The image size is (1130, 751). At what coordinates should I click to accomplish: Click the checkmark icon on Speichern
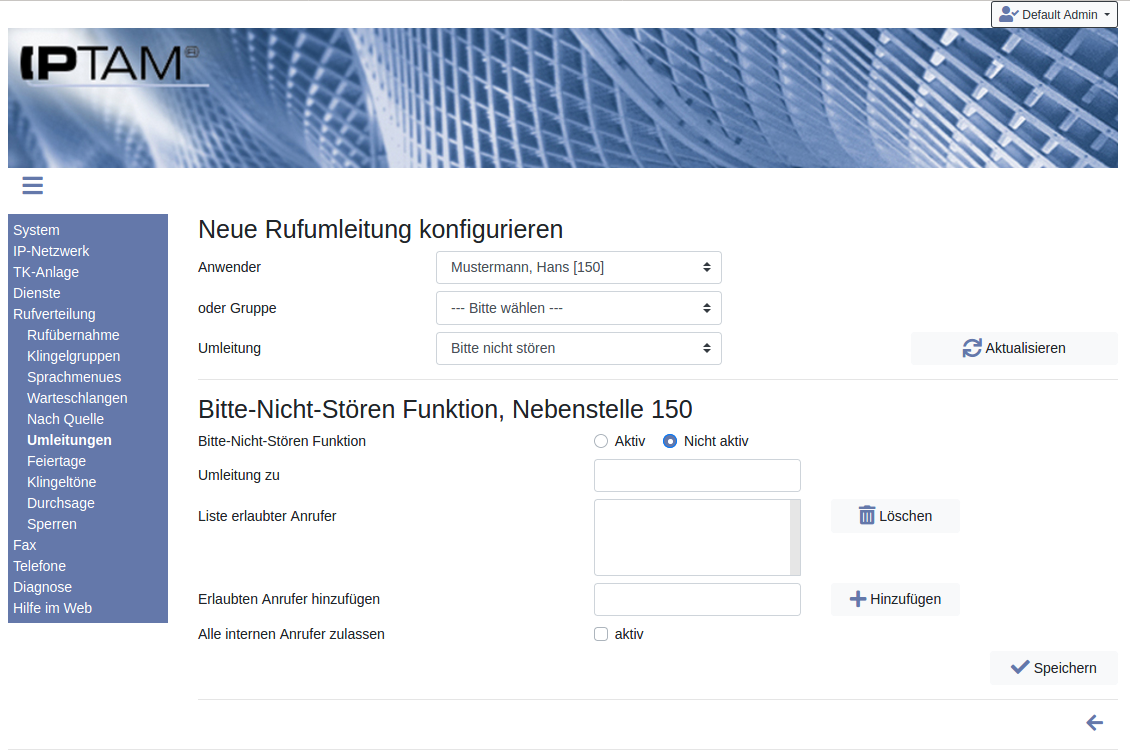coord(1019,668)
